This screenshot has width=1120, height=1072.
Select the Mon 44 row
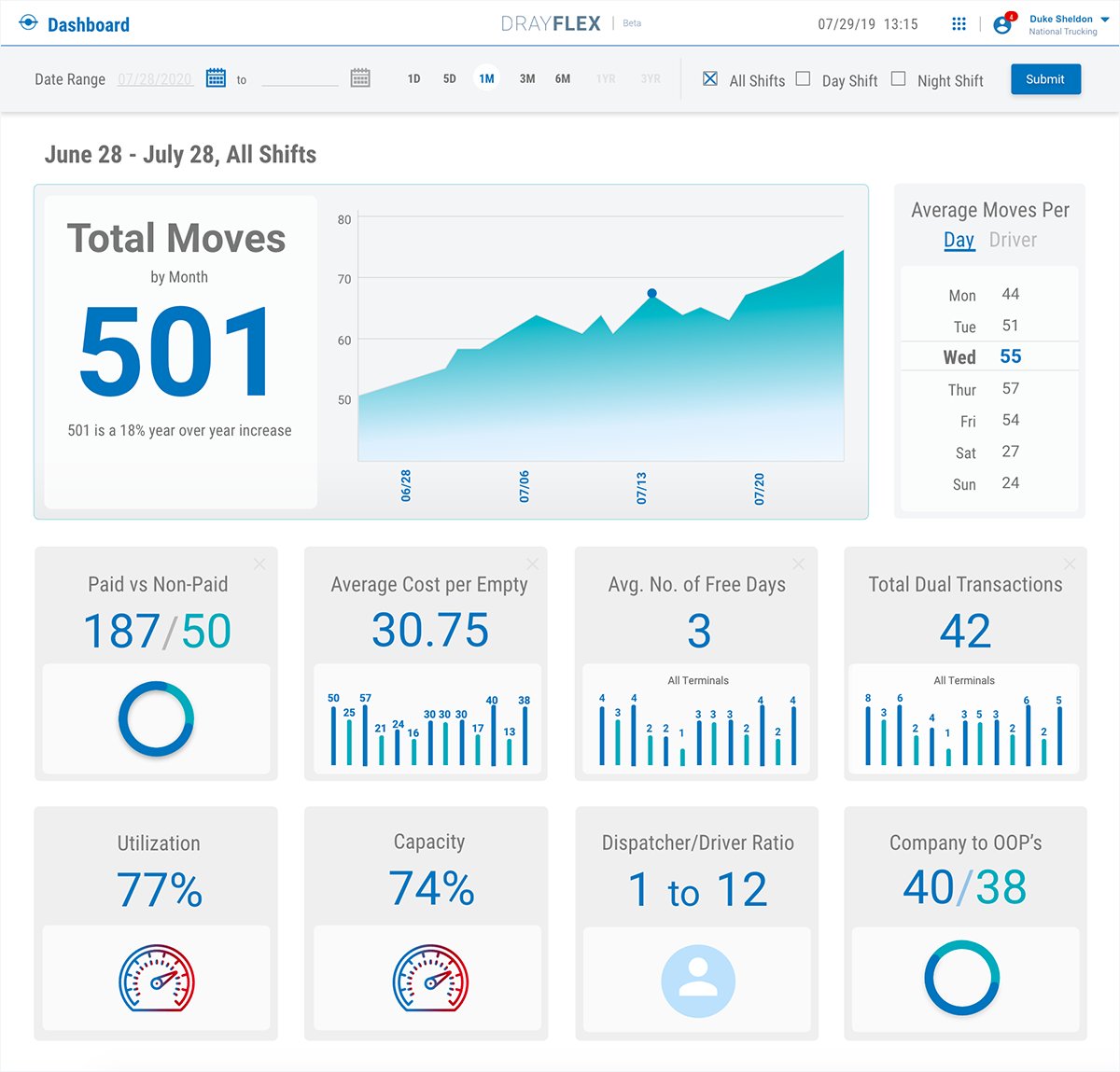989,295
